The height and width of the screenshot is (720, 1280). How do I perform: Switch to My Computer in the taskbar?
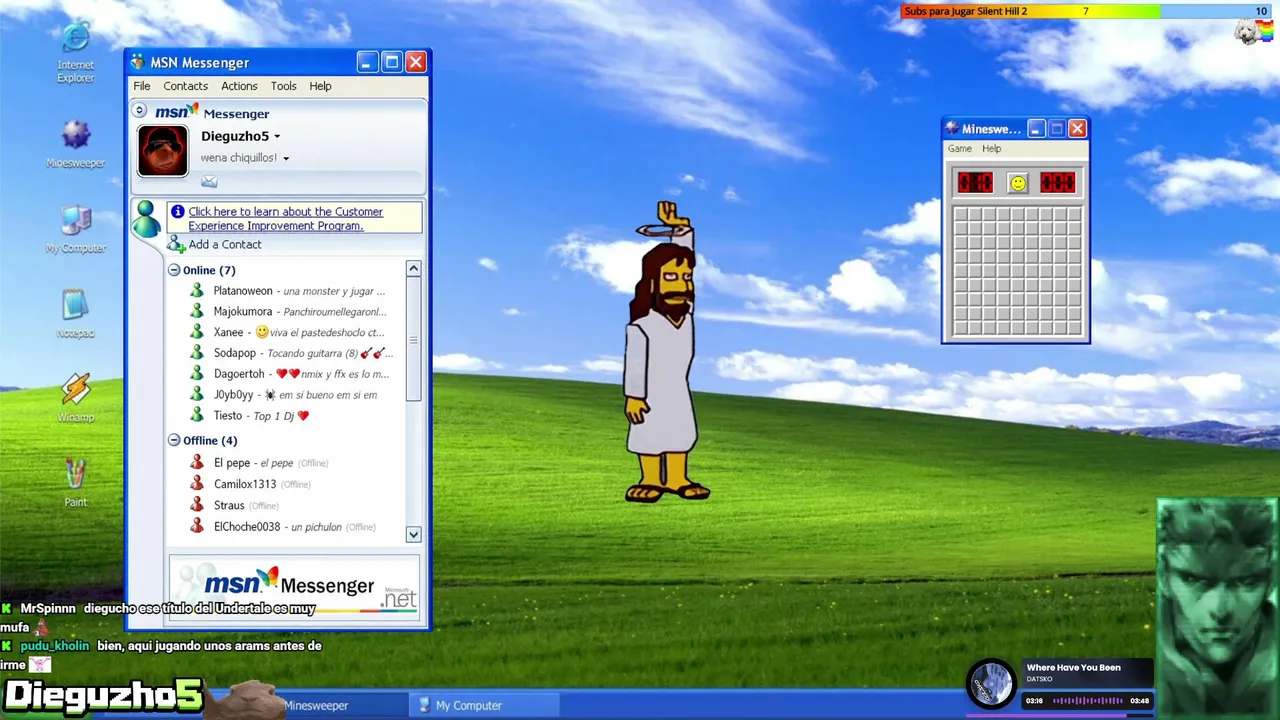484,705
